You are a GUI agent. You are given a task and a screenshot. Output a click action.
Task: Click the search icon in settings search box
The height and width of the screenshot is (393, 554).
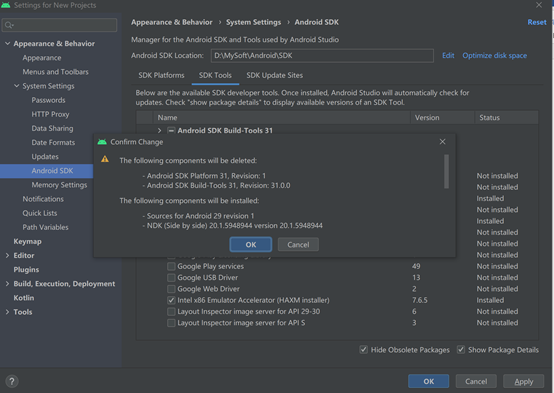click(x=9, y=25)
